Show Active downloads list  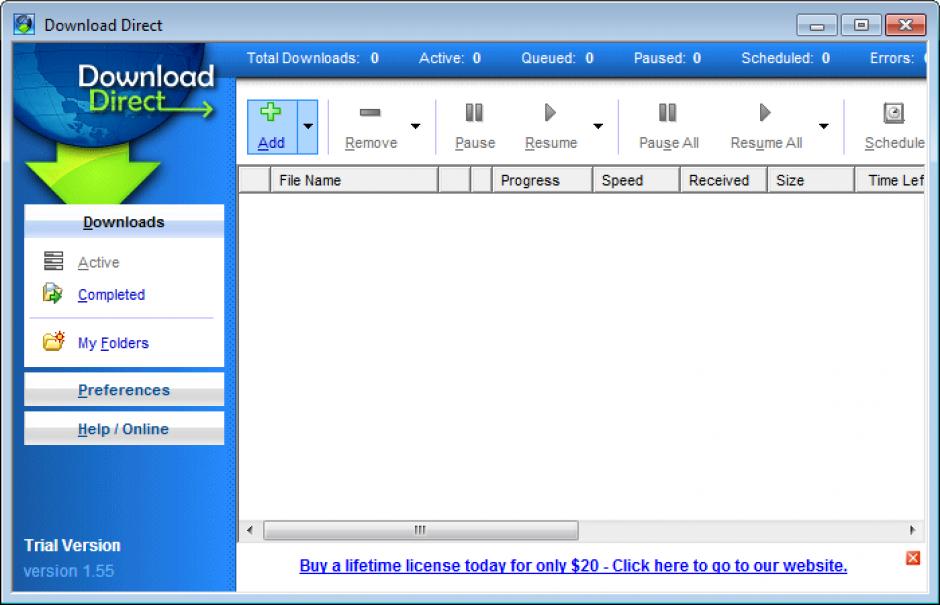pos(98,263)
